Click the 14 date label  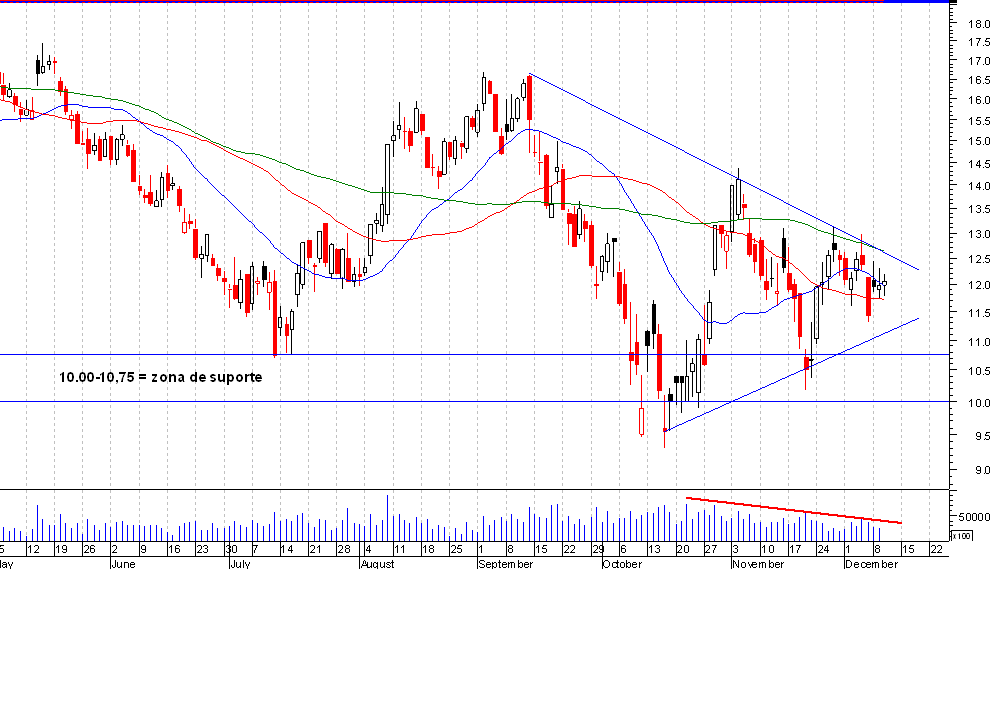click(287, 550)
